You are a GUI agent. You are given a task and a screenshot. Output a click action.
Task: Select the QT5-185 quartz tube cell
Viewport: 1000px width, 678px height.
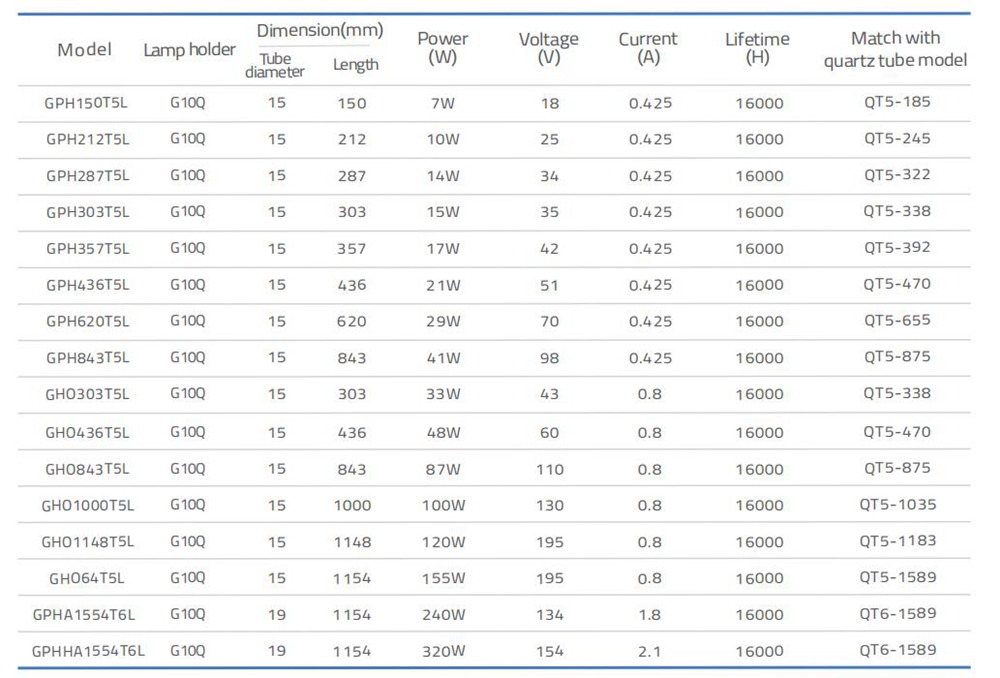(x=897, y=102)
